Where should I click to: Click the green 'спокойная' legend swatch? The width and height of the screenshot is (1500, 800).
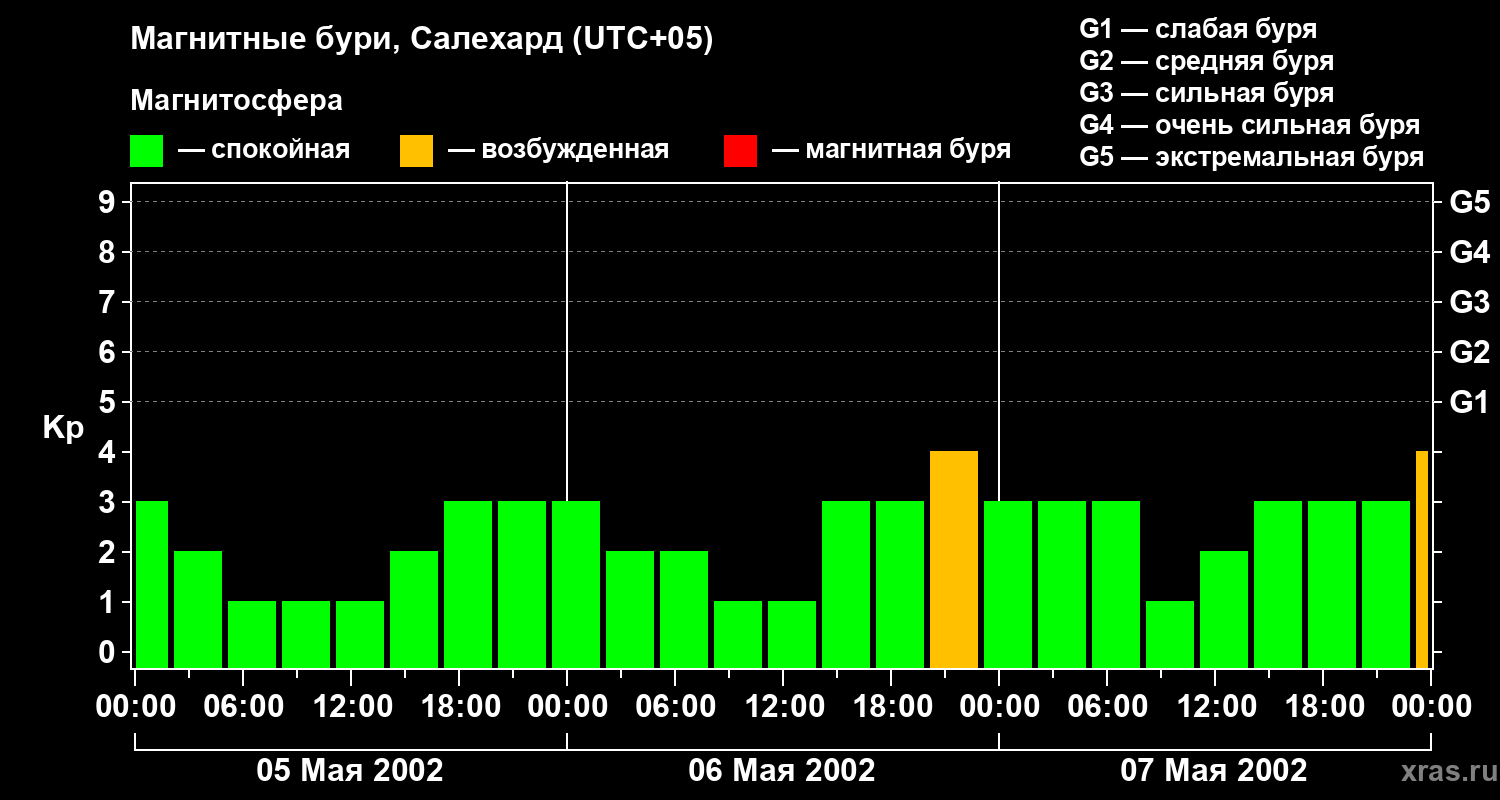point(147,151)
